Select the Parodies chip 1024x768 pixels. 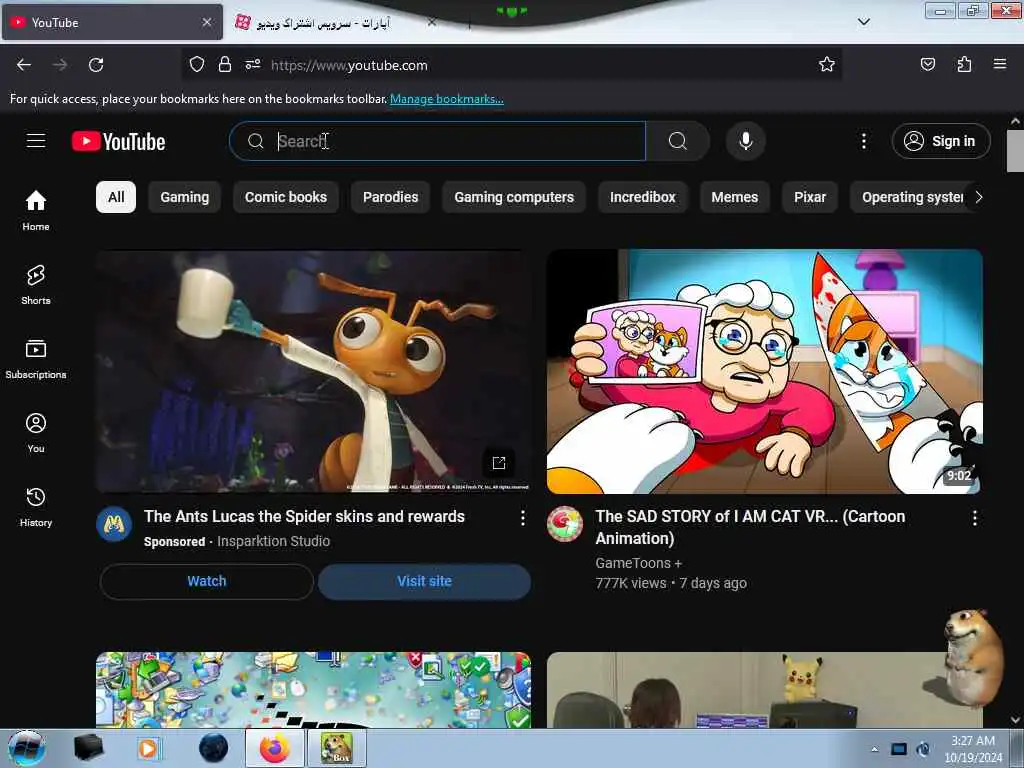391,197
